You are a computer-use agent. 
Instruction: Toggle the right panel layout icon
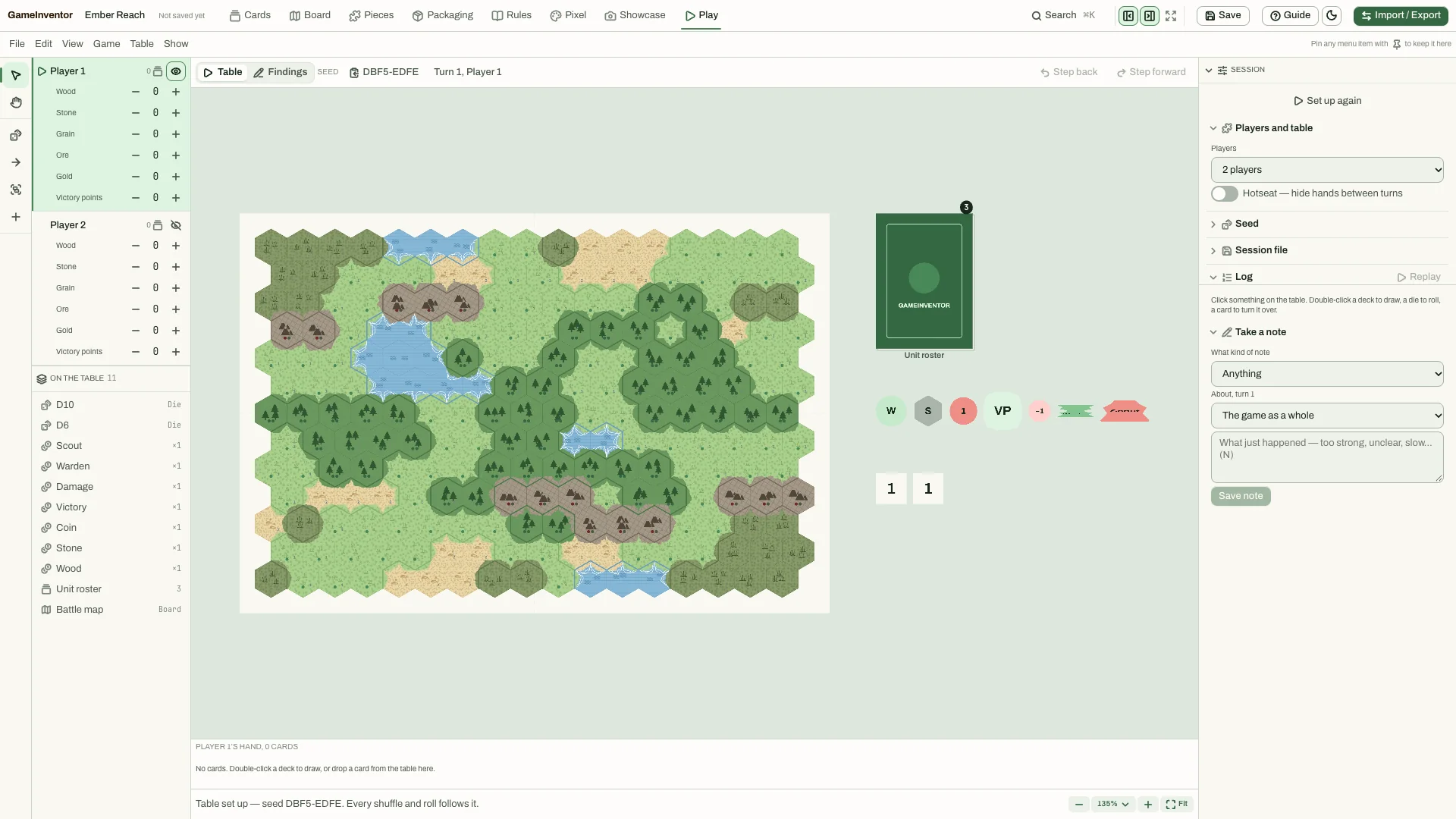tap(1150, 15)
